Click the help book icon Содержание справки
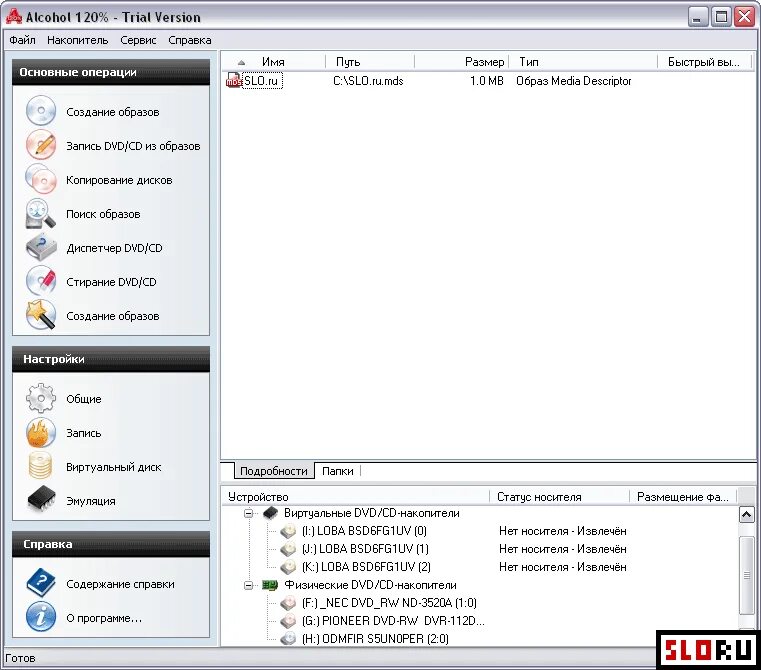The width and height of the screenshot is (761, 670). pyautogui.click(x=41, y=583)
